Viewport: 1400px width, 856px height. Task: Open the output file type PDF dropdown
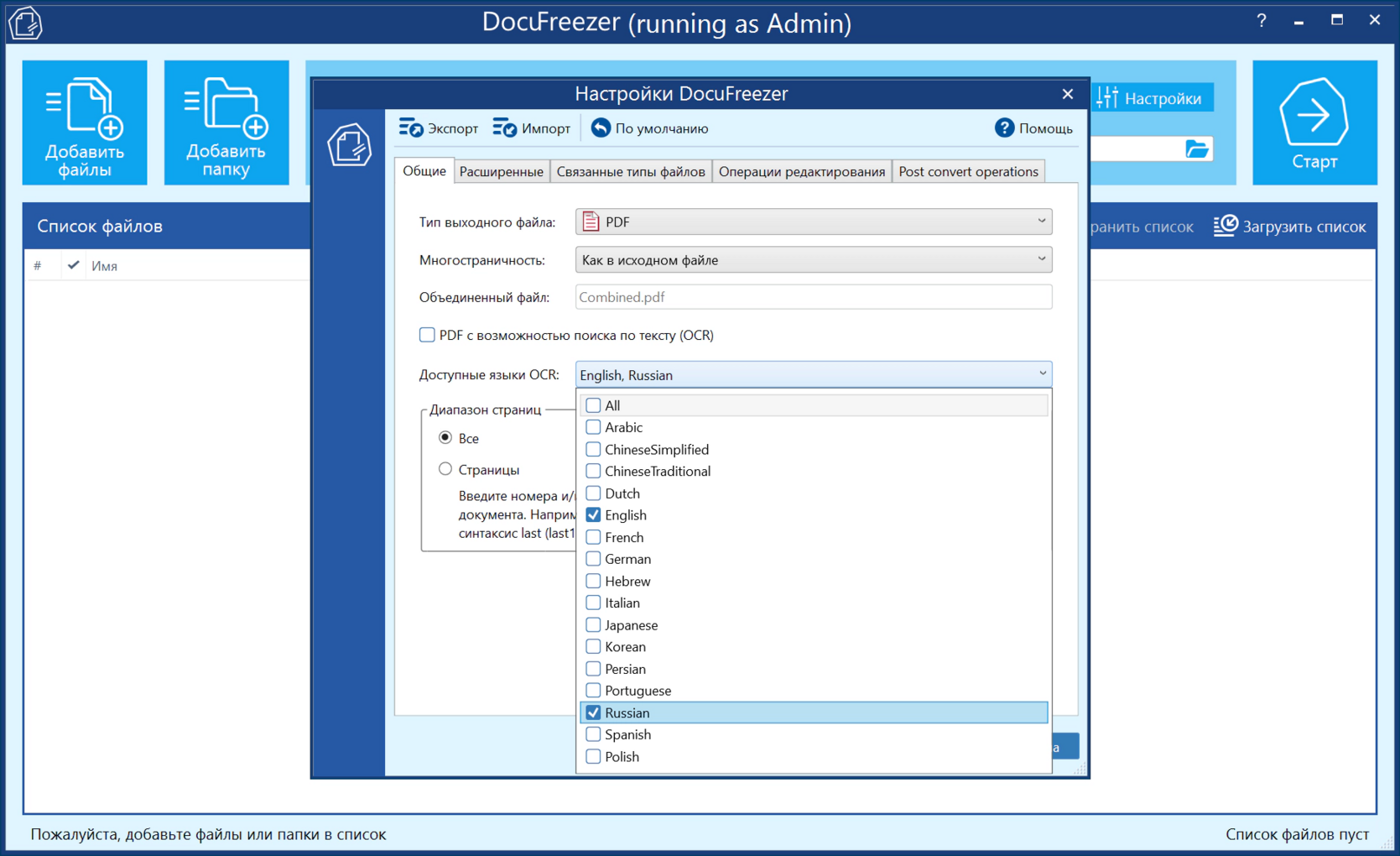click(x=814, y=222)
